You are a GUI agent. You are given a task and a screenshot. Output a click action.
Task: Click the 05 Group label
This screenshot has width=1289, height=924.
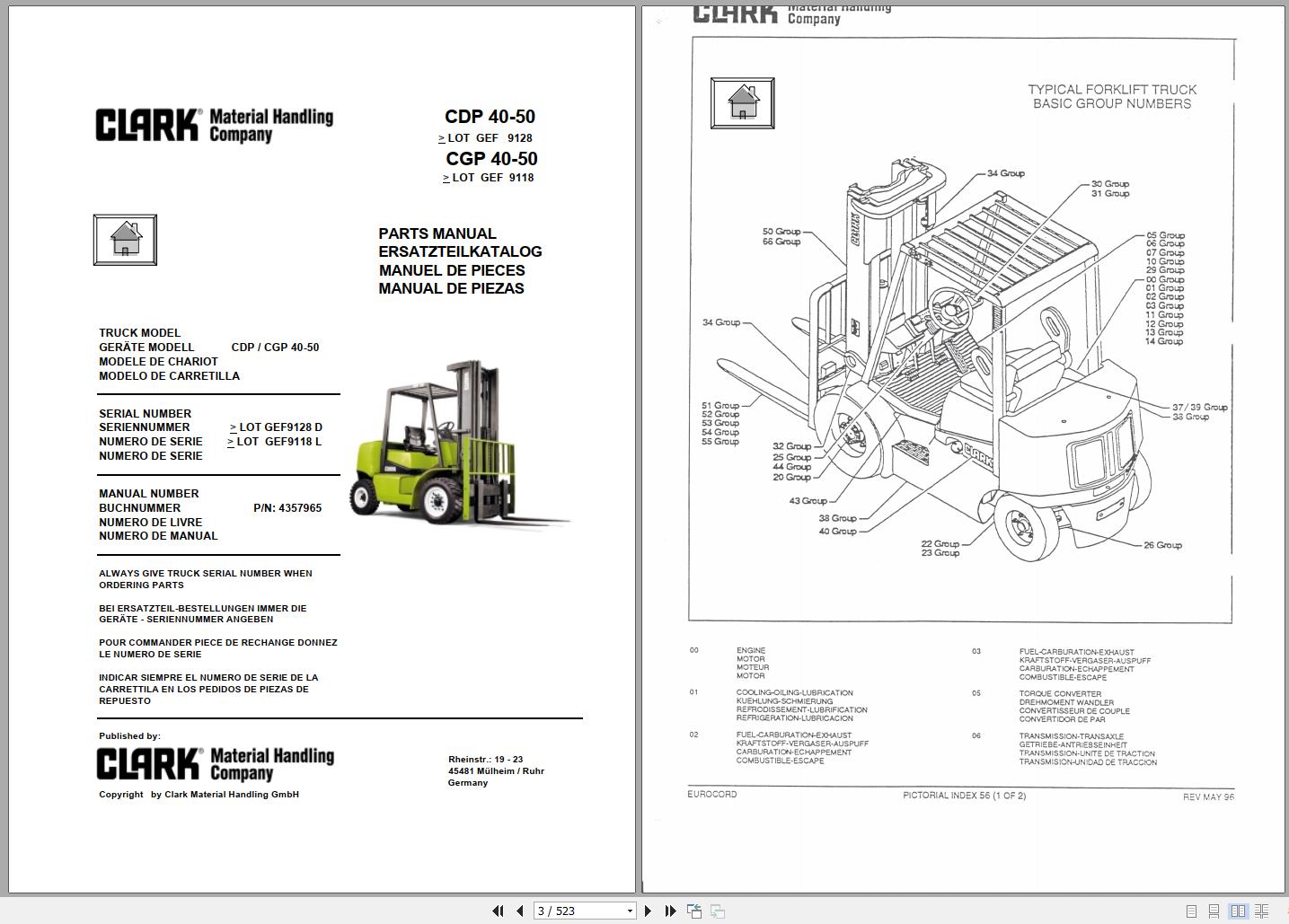1165,235
